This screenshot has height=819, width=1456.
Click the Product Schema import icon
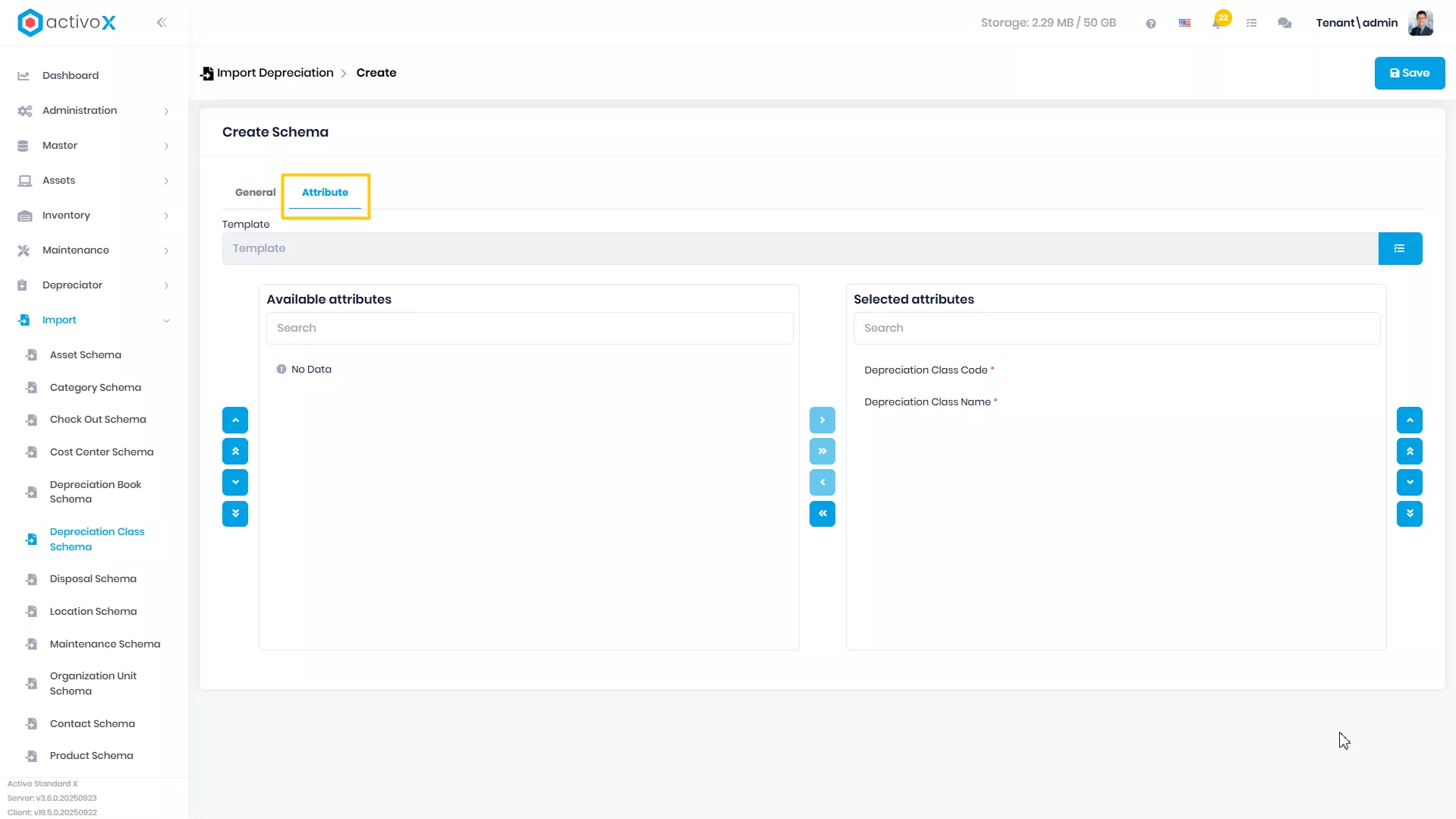click(x=31, y=756)
